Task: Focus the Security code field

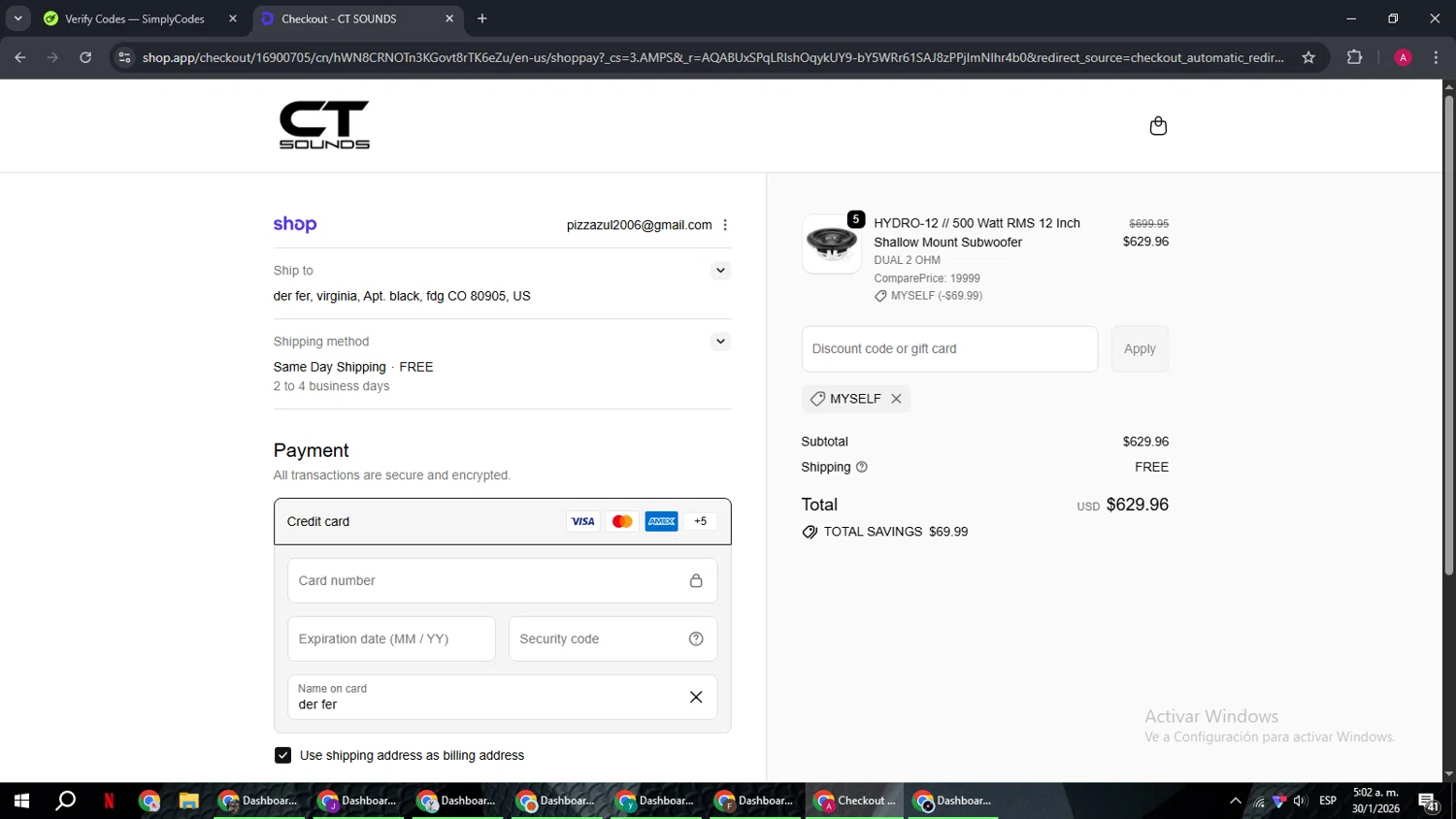Action: pos(612,639)
